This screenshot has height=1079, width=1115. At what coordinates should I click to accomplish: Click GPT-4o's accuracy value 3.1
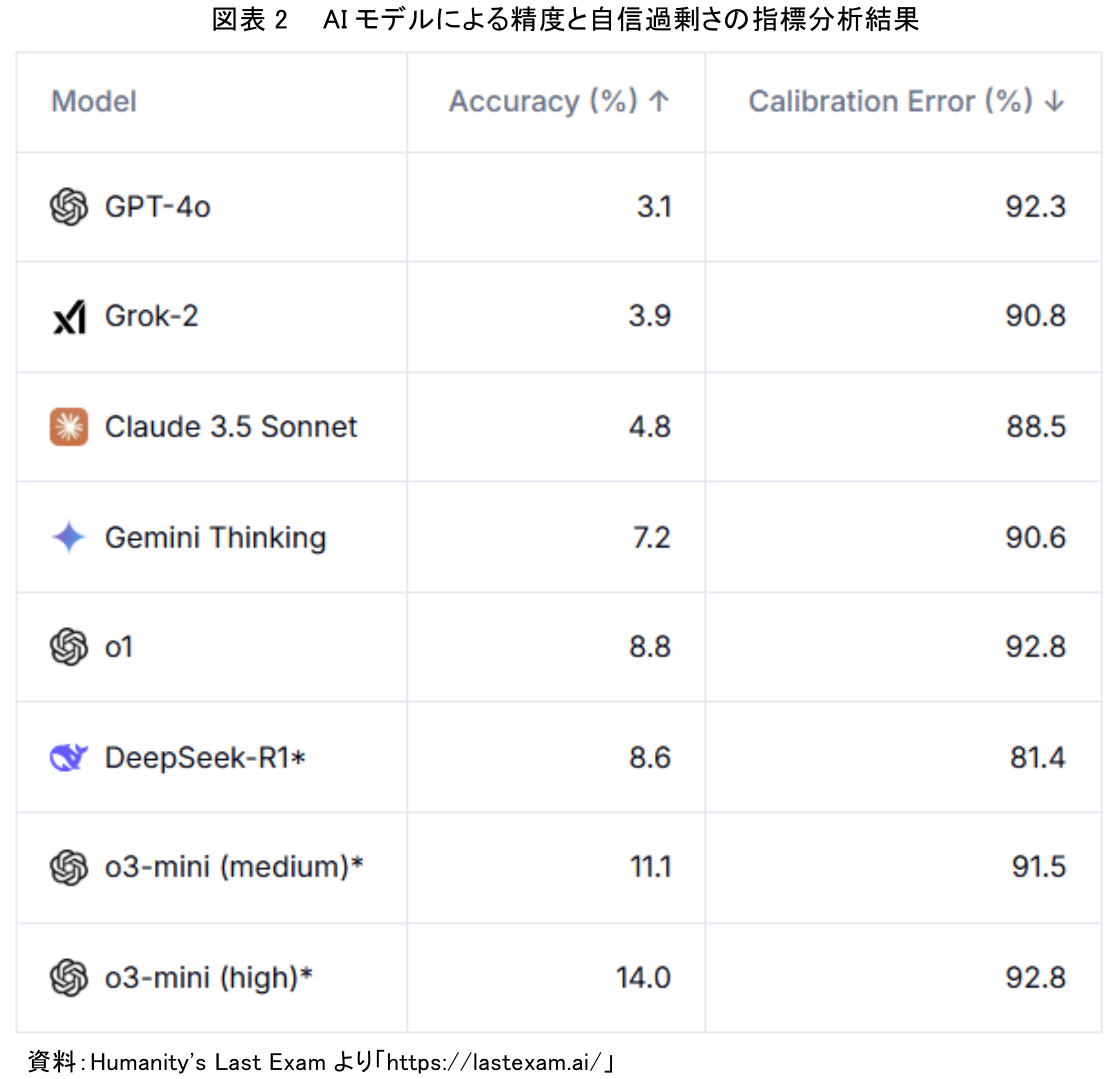coord(654,207)
